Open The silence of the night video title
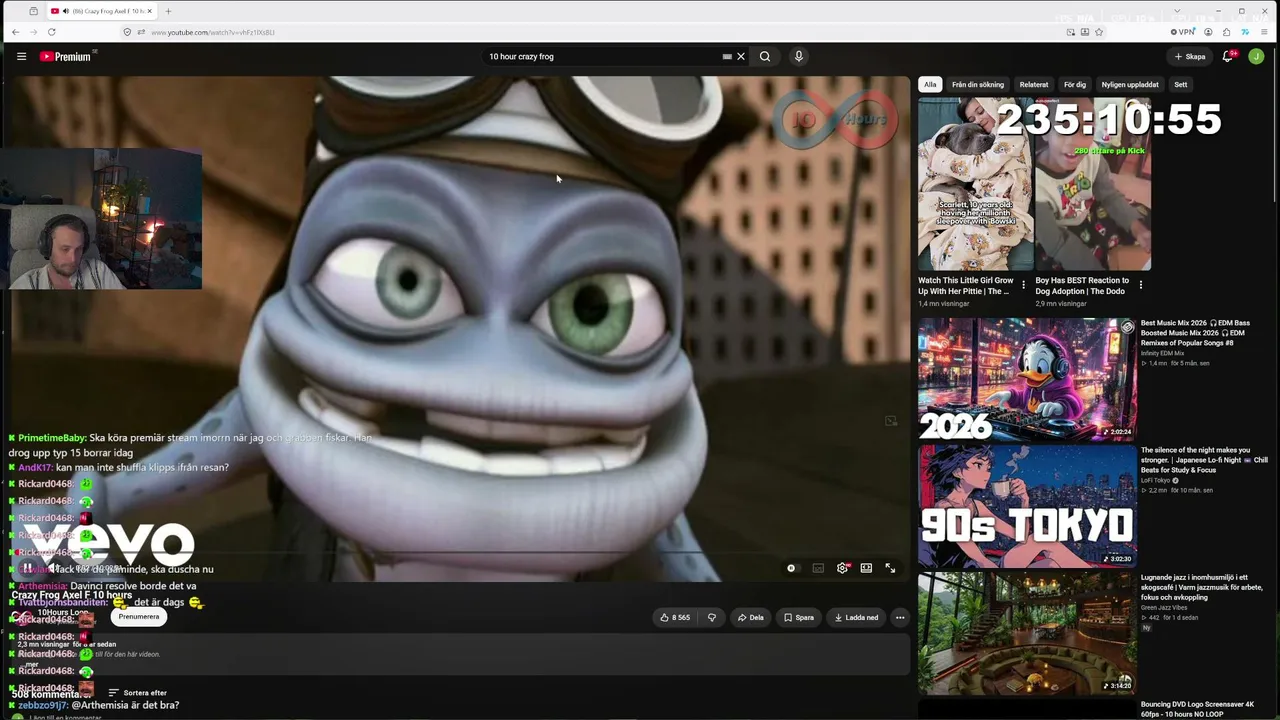This screenshot has height=720, width=1280. point(1204,460)
